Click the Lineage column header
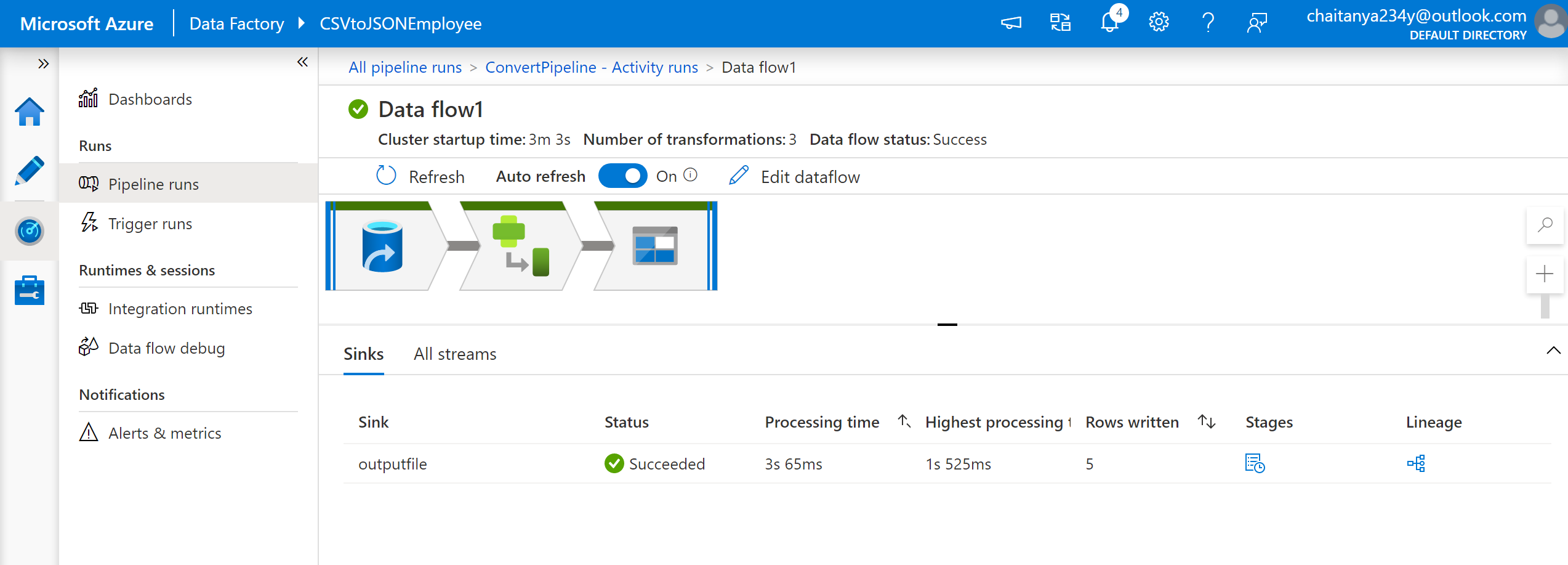Image resolution: width=1568 pixels, height=565 pixels. pyautogui.click(x=1433, y=422)
